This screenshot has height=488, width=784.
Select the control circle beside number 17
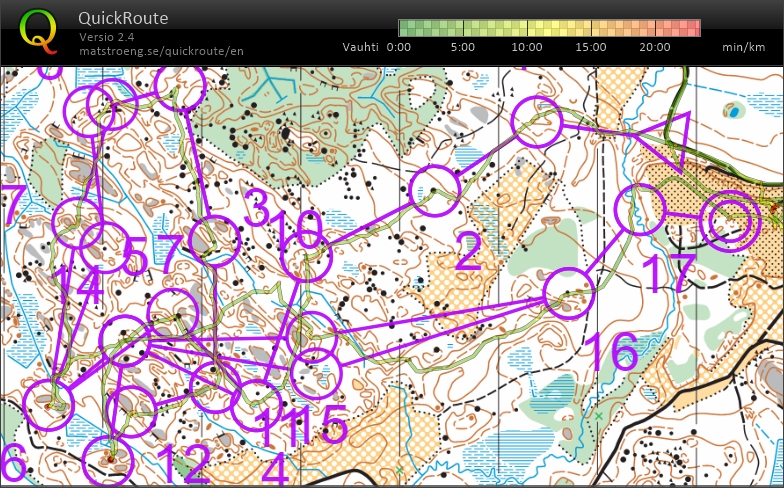coord(640,210)
